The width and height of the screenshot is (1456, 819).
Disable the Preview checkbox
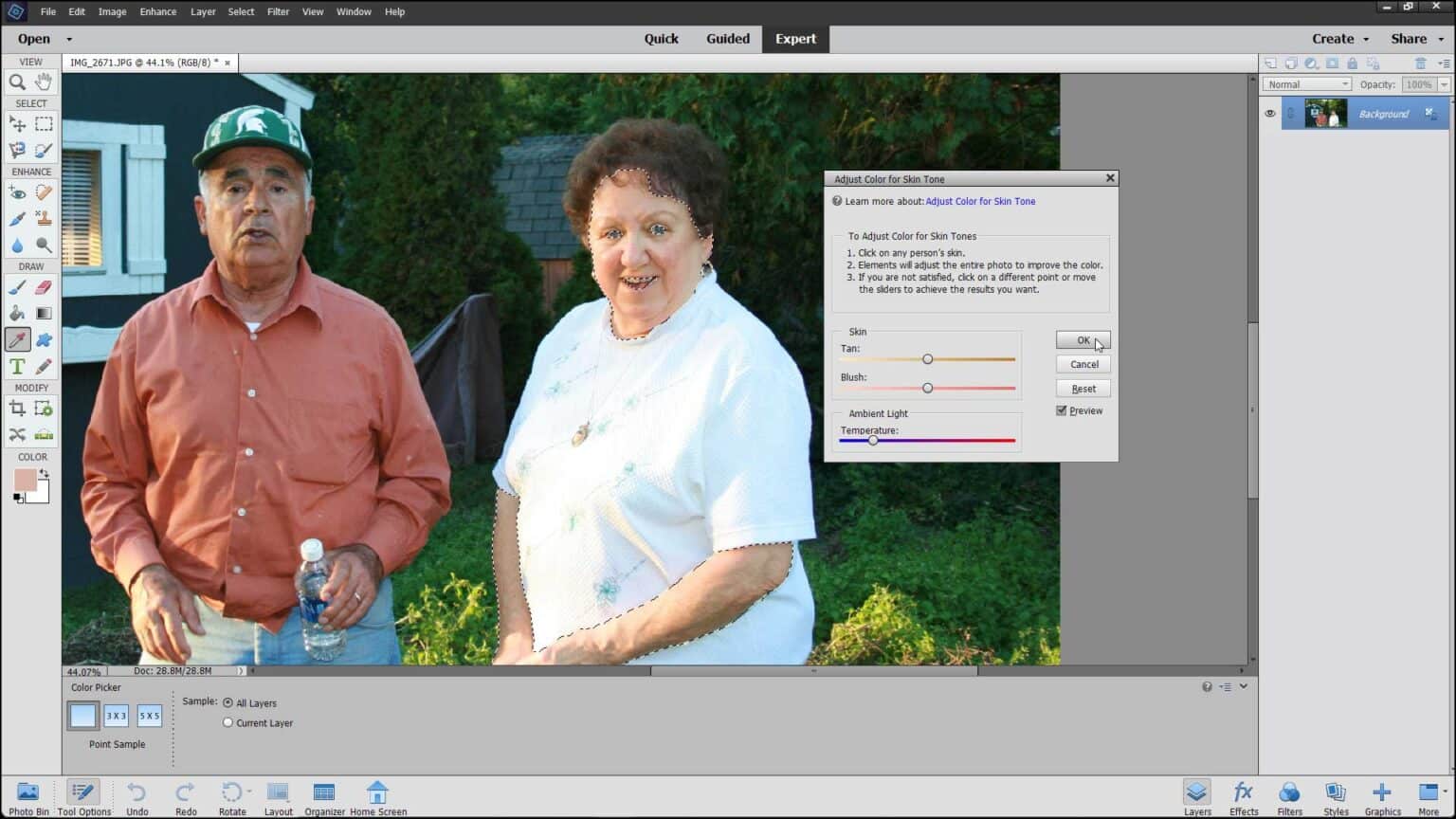1062,410
